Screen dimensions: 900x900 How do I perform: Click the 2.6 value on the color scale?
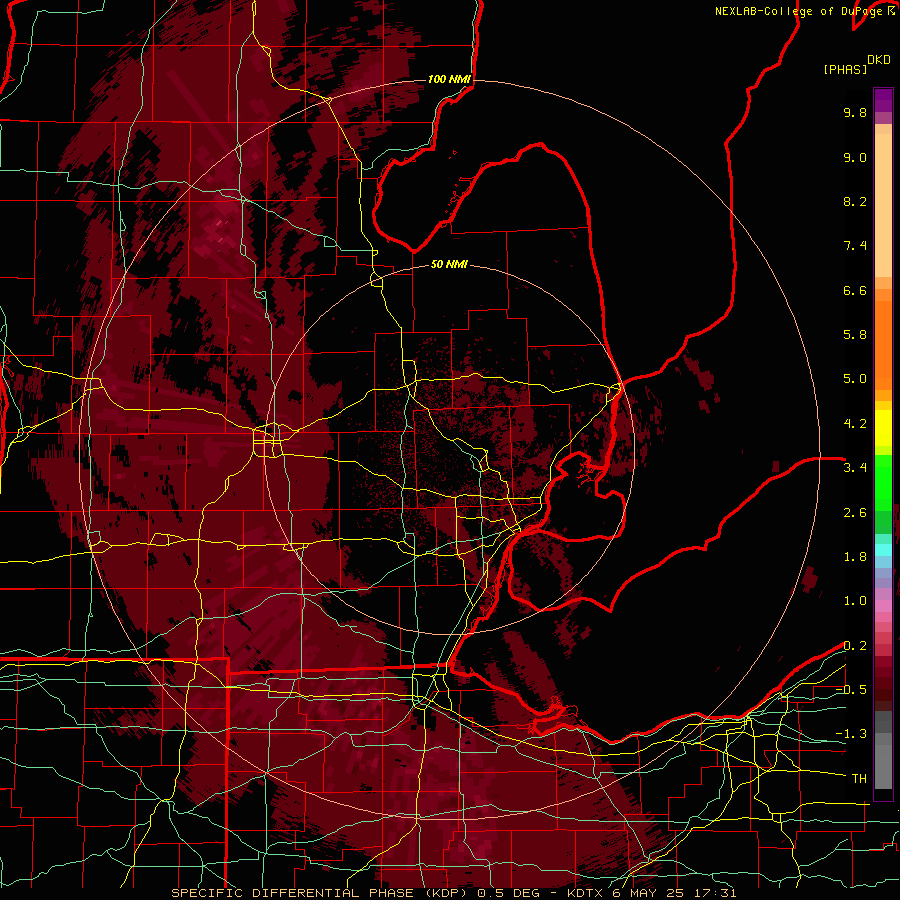(x=855, y=513)
